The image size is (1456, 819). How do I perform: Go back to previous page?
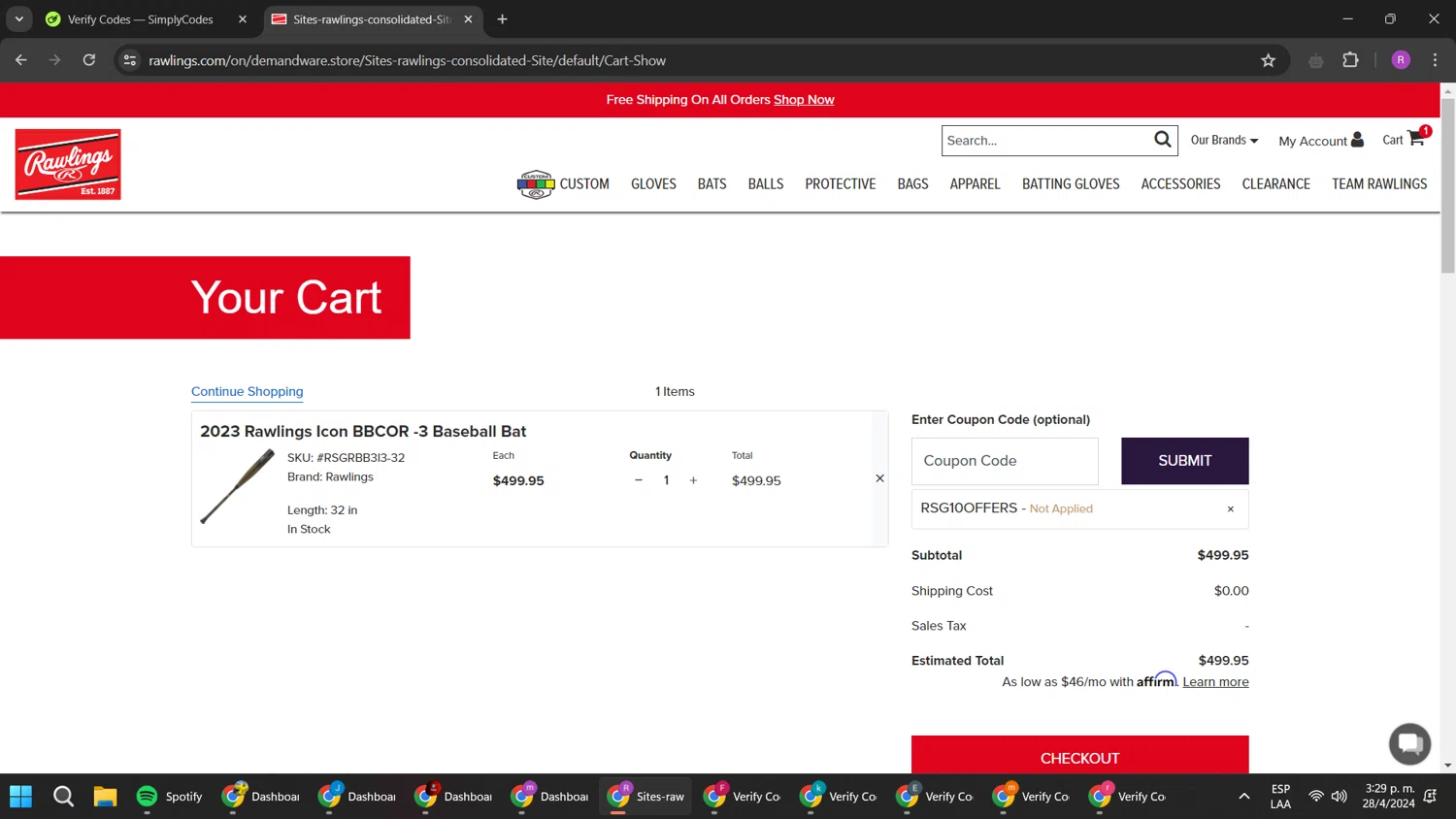[21, 60]
